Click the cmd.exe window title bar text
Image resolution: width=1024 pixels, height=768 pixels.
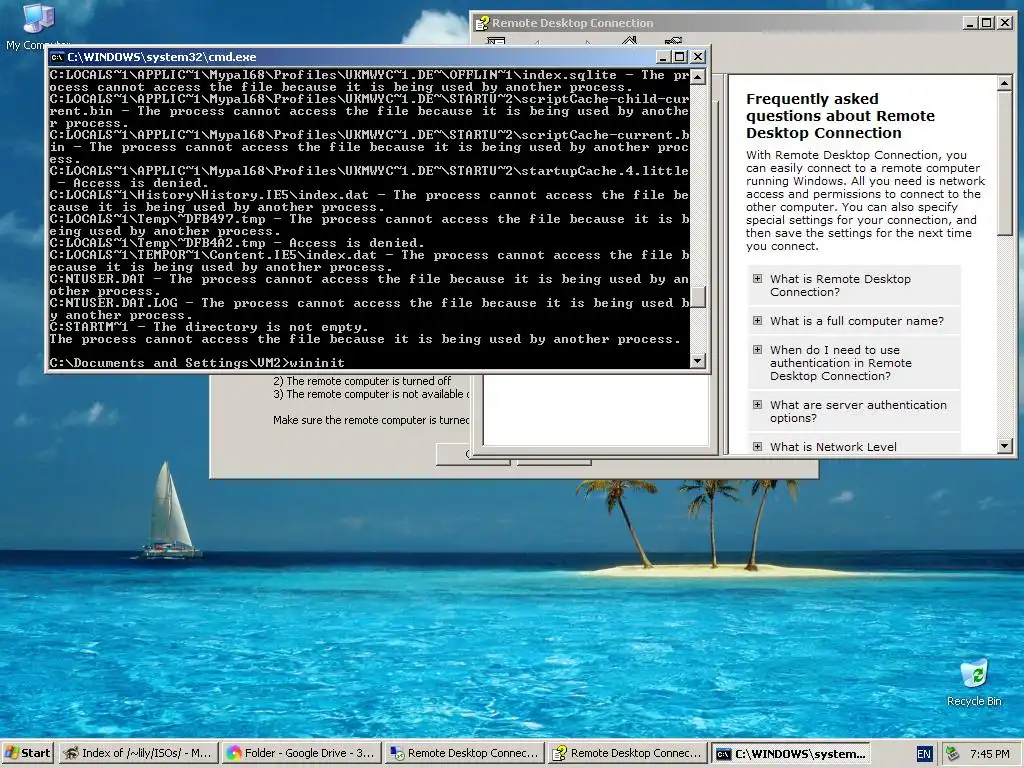pos(161,57)
